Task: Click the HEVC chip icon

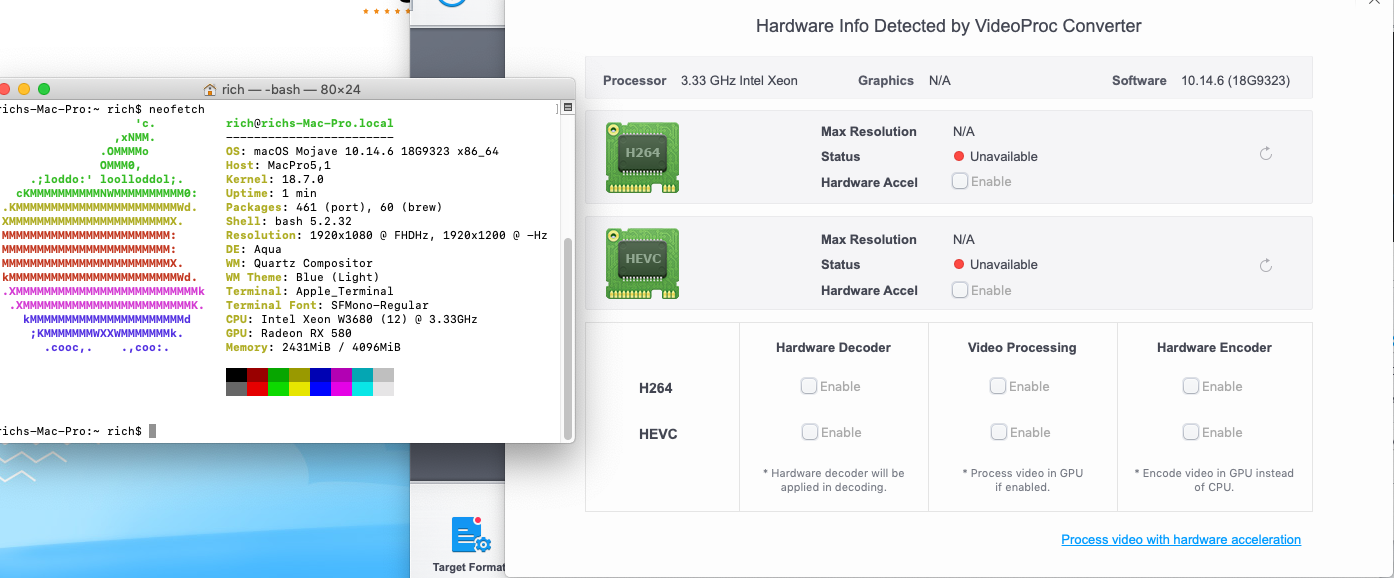Action: pos(642,264)
